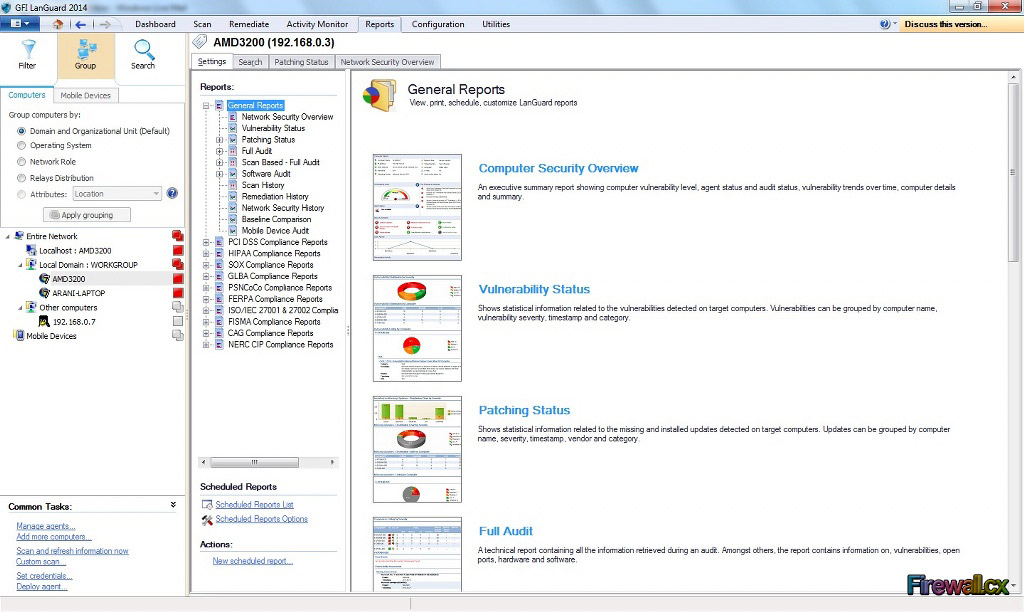Go forward with the grey arrow
1024x612 pixels.
coord(105,24)
